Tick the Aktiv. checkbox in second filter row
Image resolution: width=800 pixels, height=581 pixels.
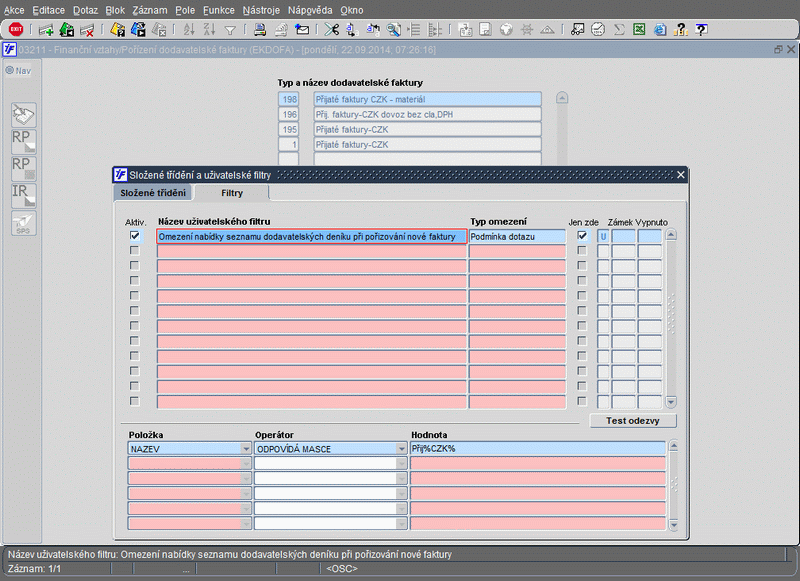(134, 251)
